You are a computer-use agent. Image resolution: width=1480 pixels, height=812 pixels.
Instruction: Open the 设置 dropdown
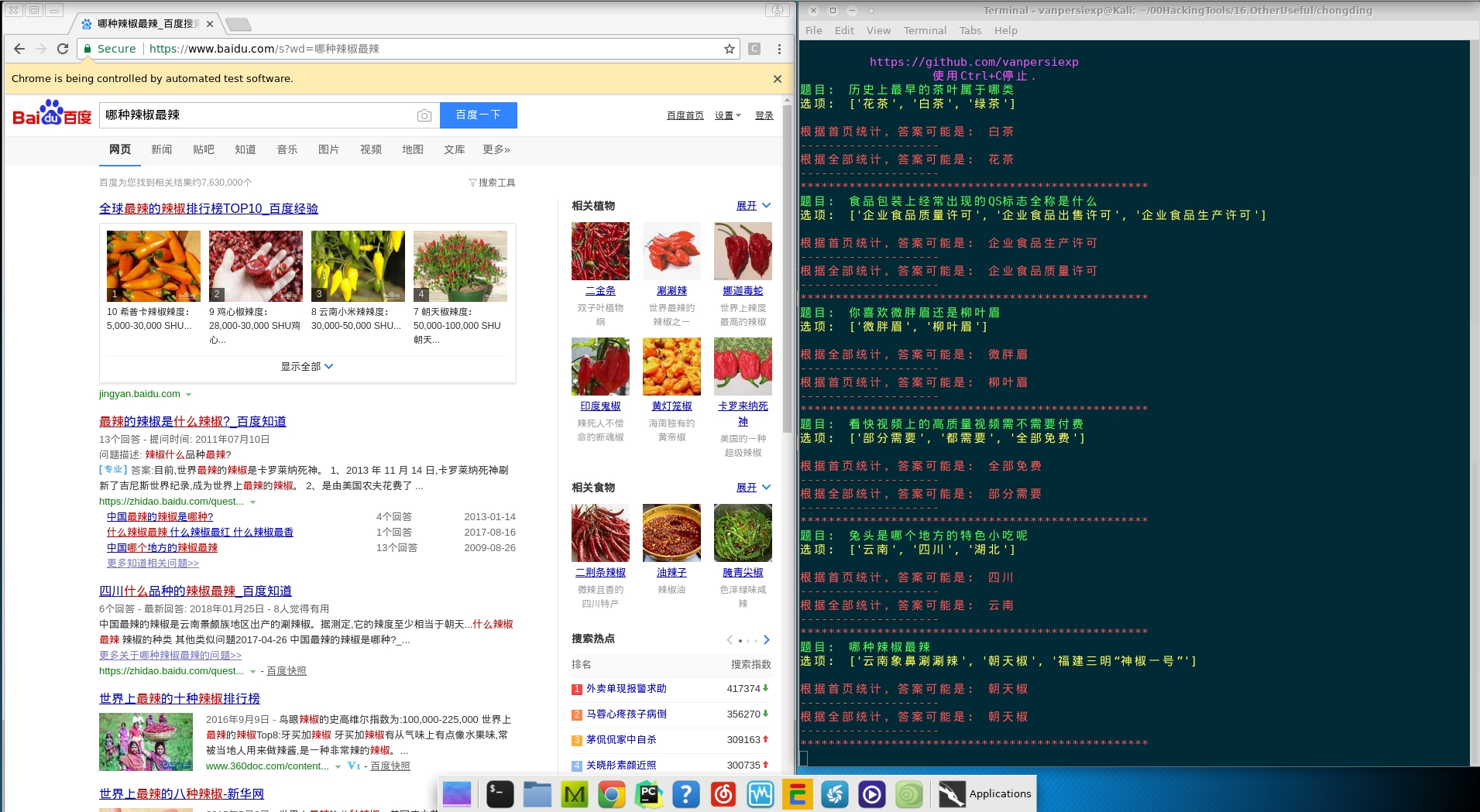[727, 115]
